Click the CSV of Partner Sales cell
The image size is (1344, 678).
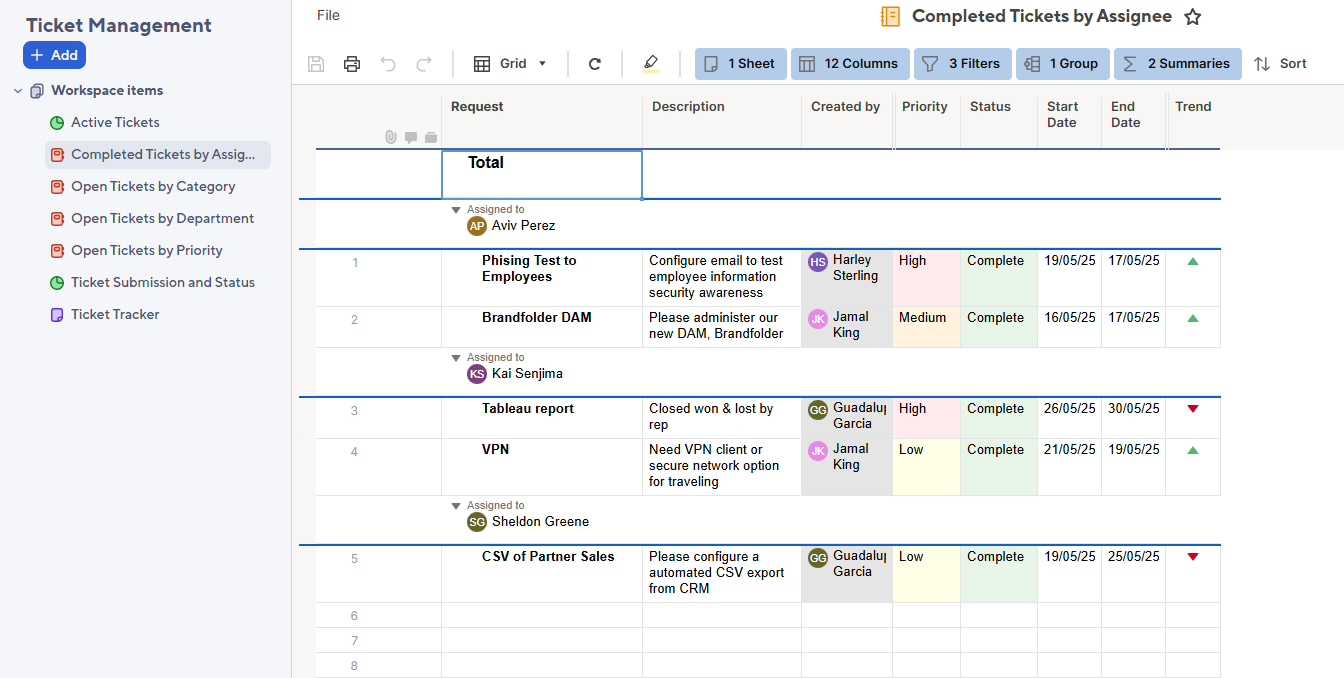pyautogui.click(x=542, y=574)
